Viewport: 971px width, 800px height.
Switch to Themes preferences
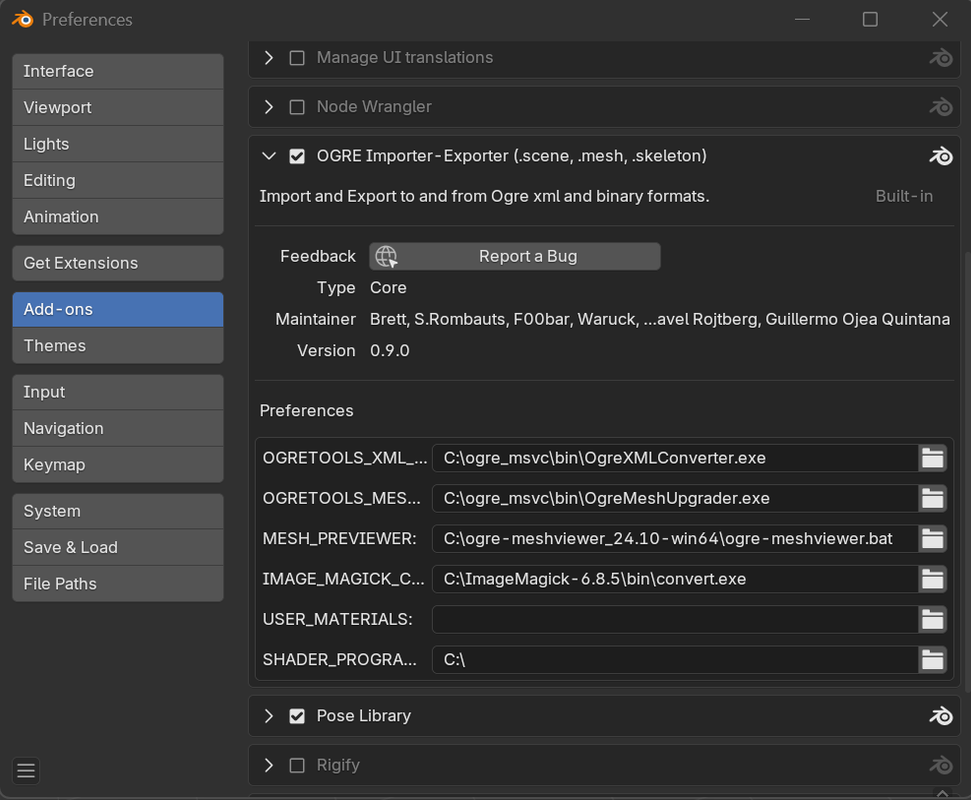(x=118, y=346)
